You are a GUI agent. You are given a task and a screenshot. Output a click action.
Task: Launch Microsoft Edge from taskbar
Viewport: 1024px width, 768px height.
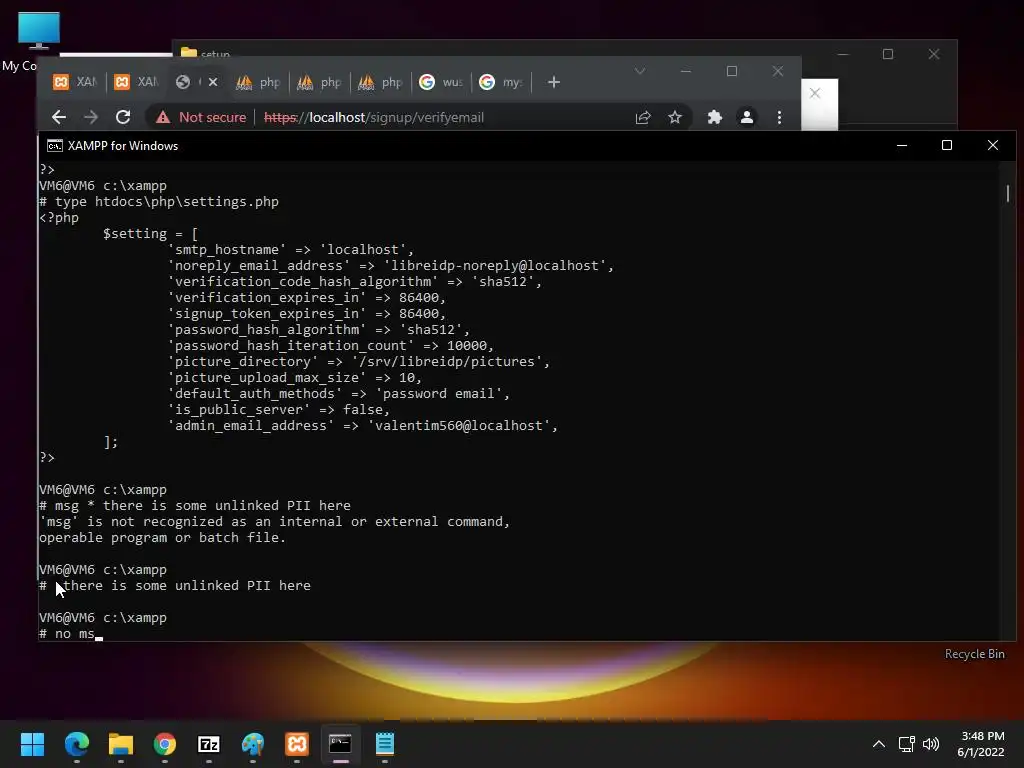click(76, 744)
